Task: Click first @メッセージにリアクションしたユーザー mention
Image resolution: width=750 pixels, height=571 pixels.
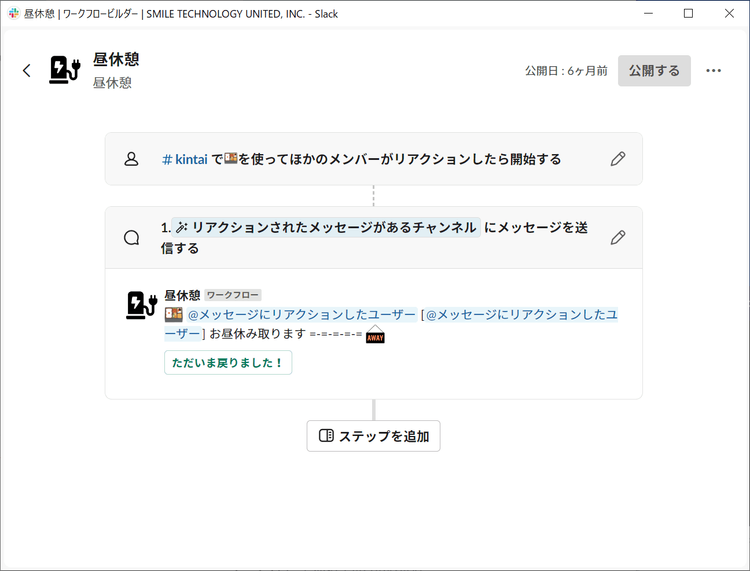Action: (301, 315)
